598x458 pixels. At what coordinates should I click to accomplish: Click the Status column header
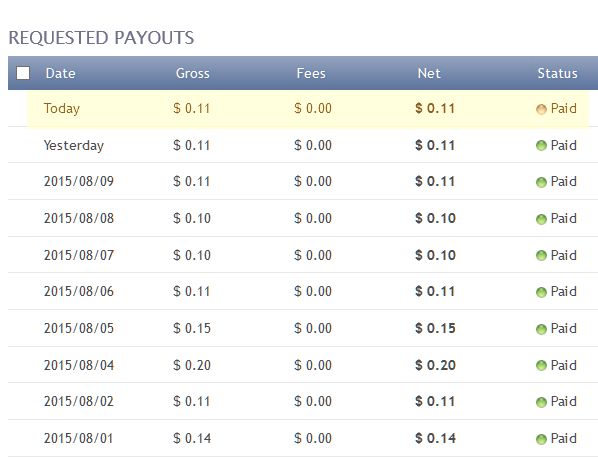click(x=558, y=73)
